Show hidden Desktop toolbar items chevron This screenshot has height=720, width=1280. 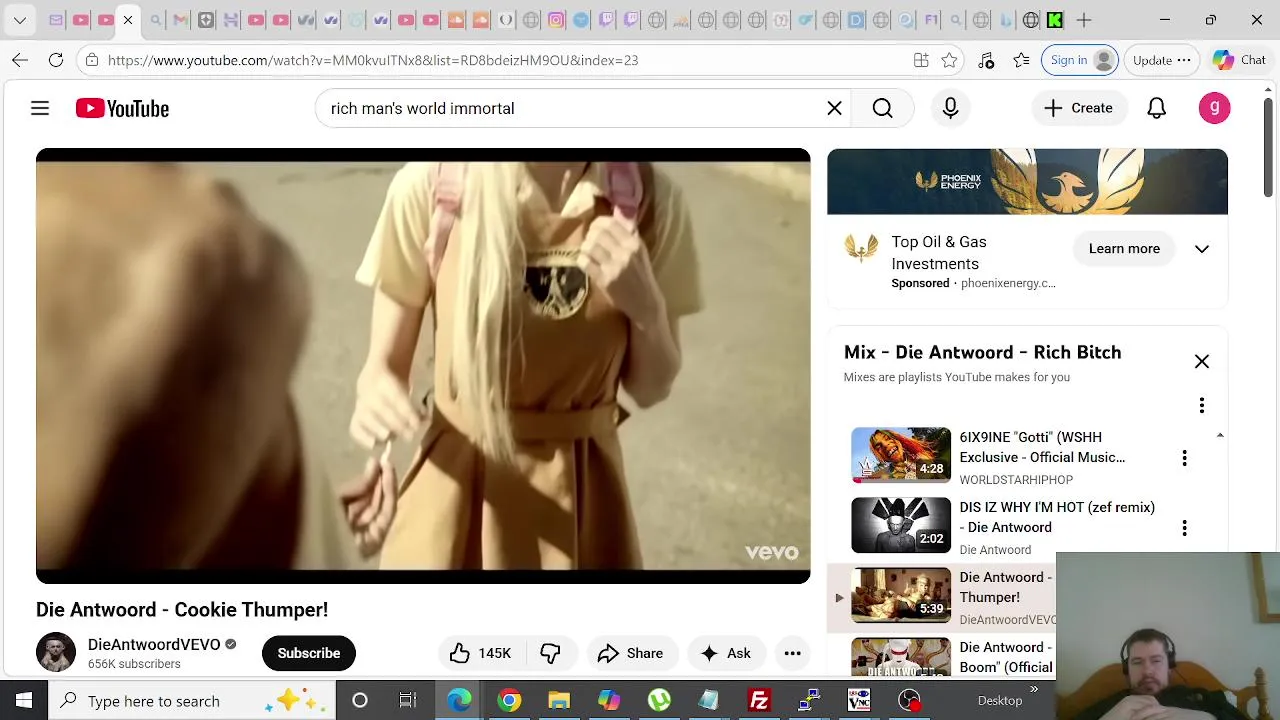1034,689
